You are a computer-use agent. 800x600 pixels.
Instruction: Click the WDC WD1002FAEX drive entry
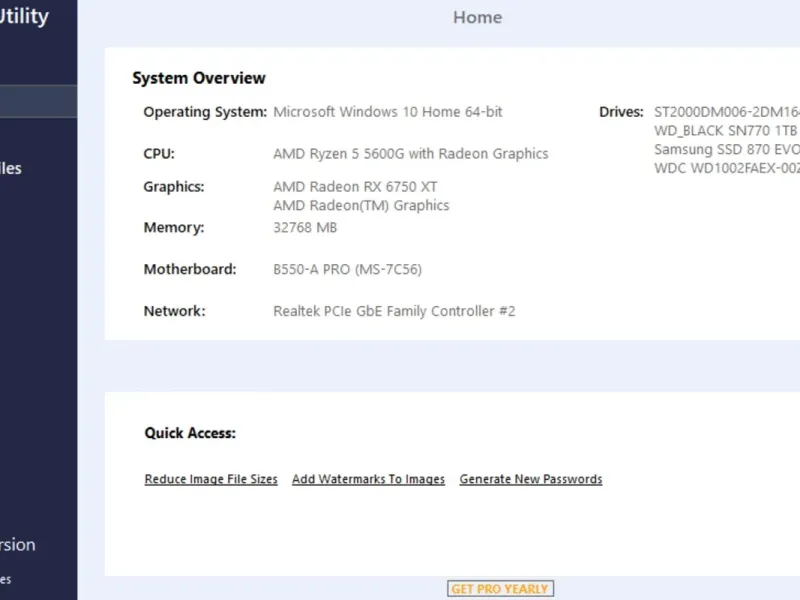point(727,168)
